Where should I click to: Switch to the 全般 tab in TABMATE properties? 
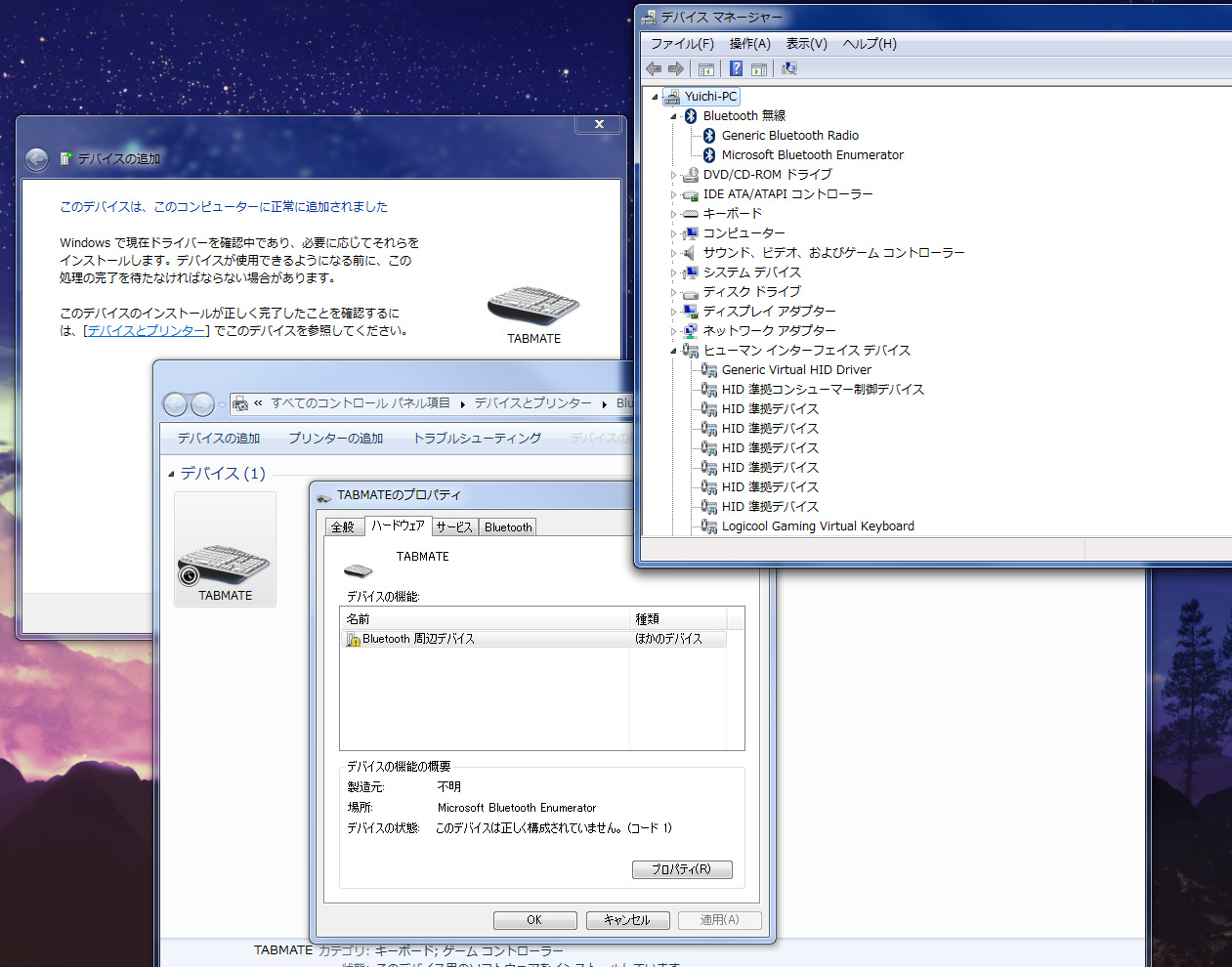pyautogui.click(x=344, y=526)
